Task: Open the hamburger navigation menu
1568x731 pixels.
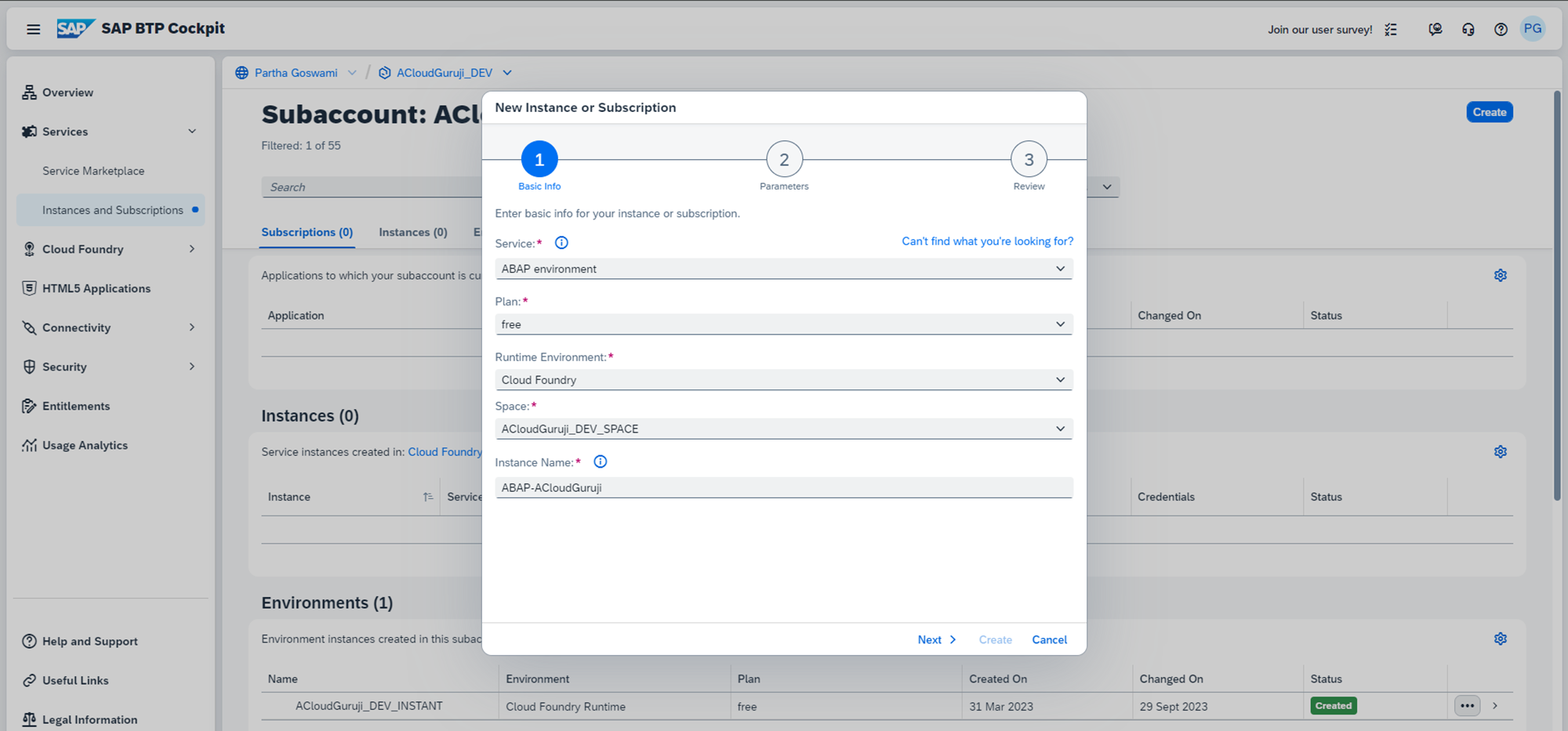Action: pos(33,29)
